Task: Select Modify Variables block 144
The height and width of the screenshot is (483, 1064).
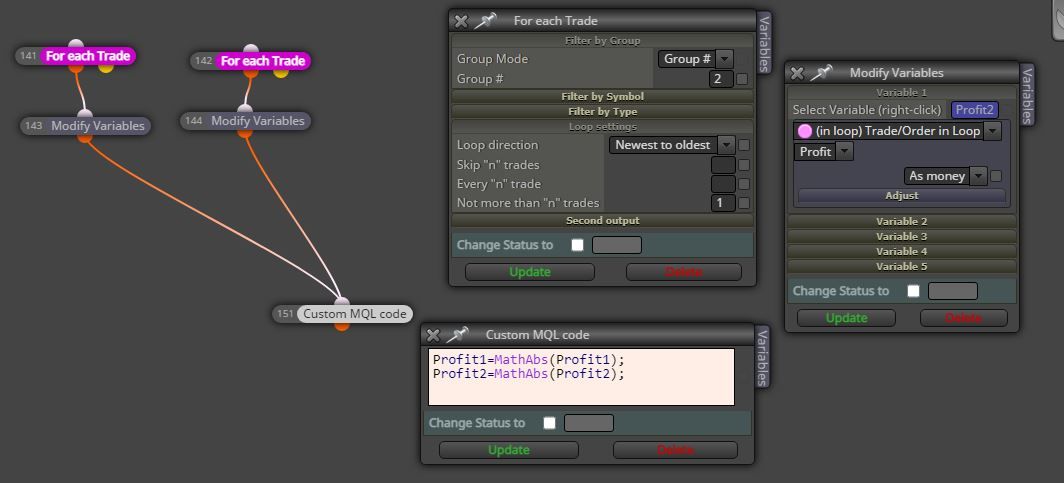Action: [x=258, y=121]
